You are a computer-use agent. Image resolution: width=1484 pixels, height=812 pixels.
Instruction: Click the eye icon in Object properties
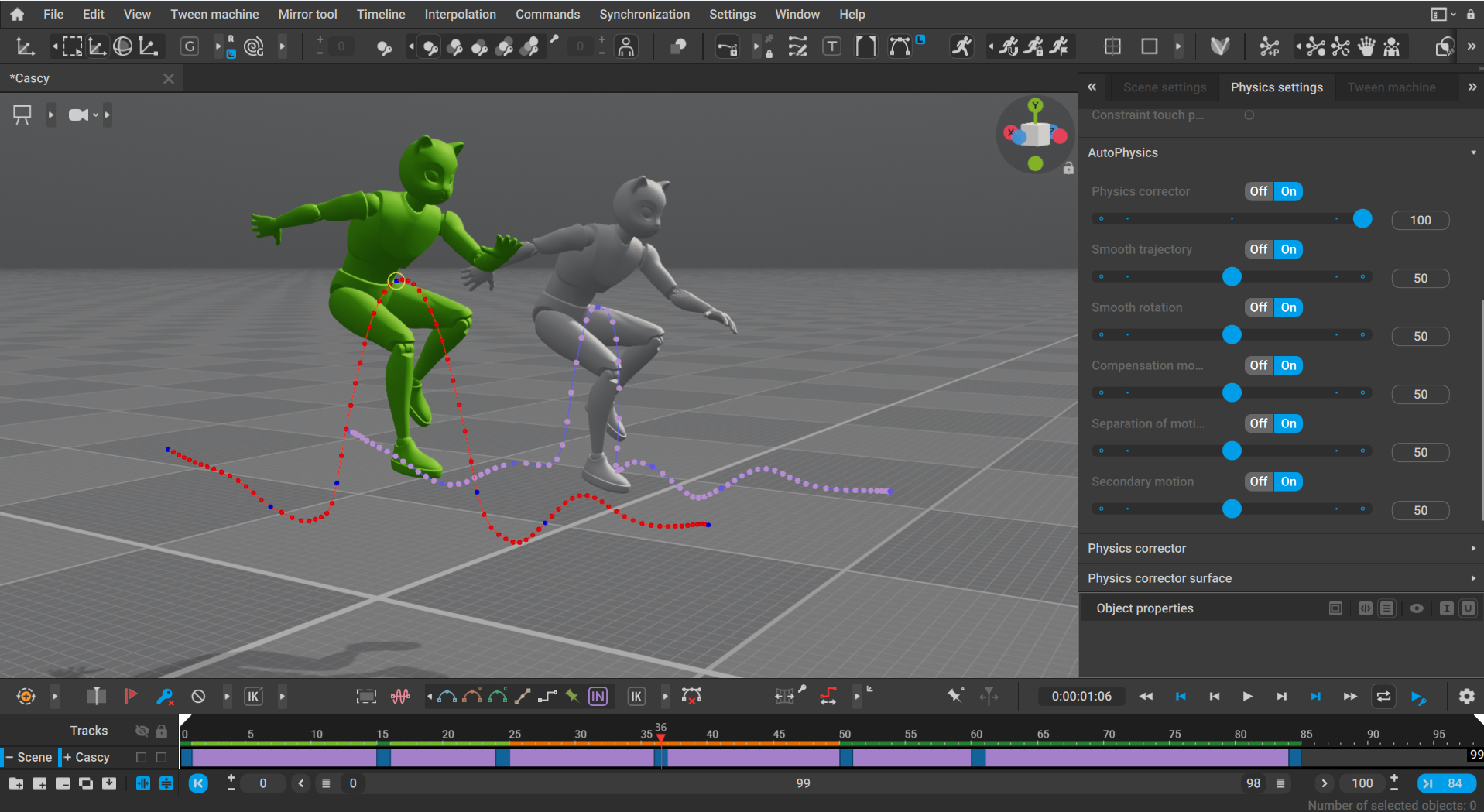pyautogui.click(x=1417, y=608)
